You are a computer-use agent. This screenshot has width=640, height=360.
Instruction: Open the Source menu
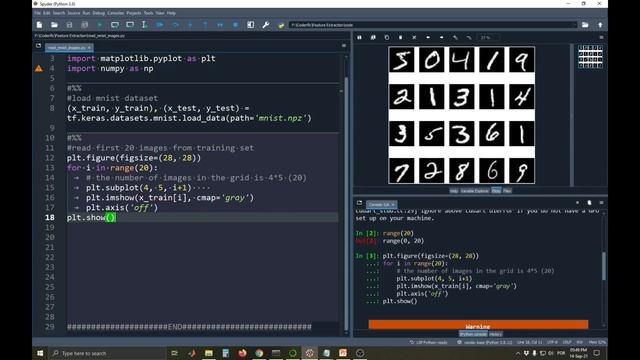coord(74,13)
